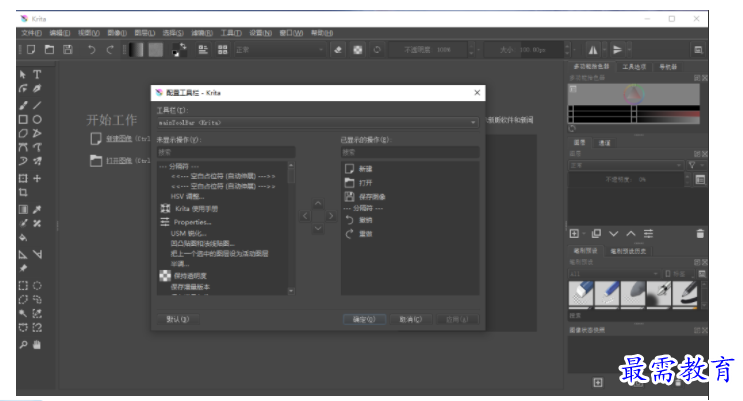
Task: Select the shape select arrow tool
Action: 23,74
